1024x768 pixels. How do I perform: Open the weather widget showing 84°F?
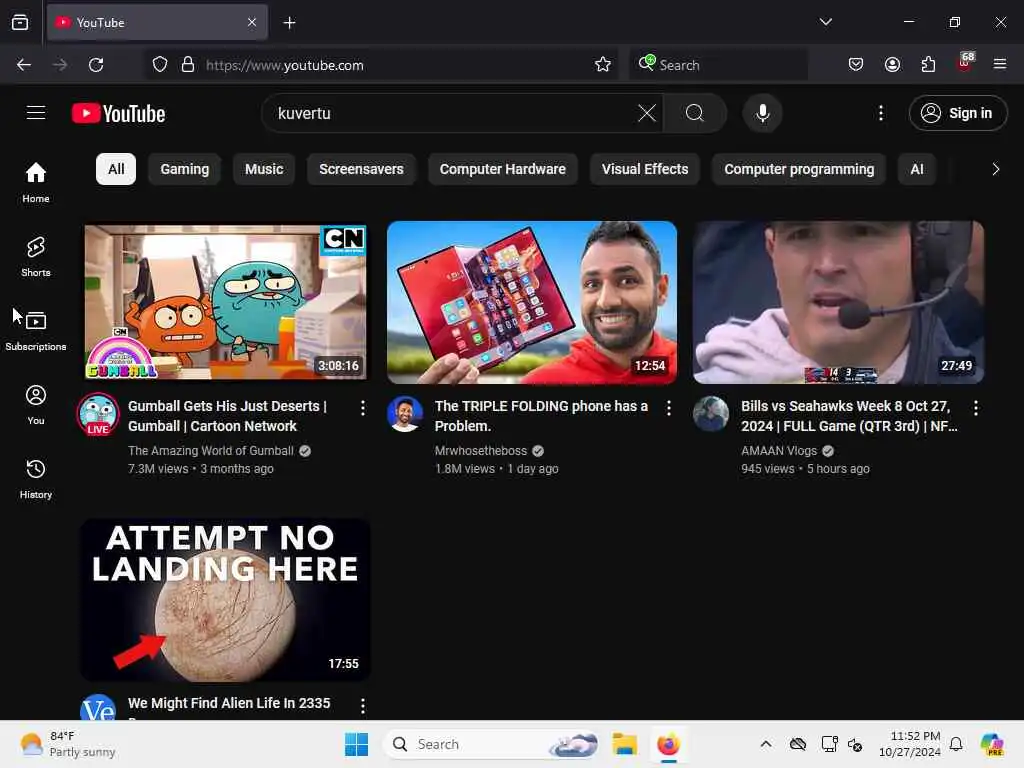(67, 744)
